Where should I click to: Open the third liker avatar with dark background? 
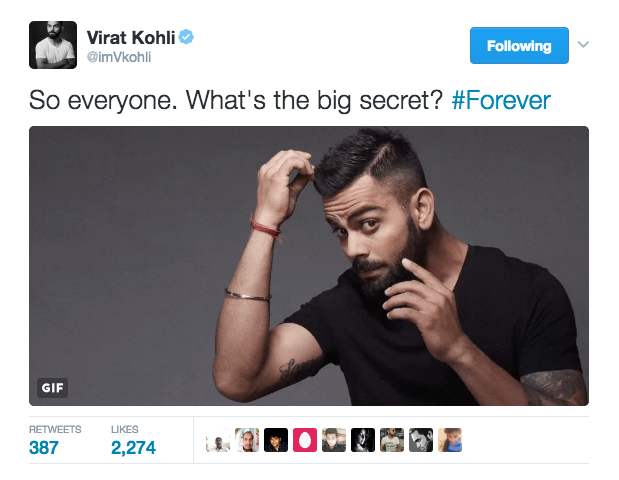[276, 440]
